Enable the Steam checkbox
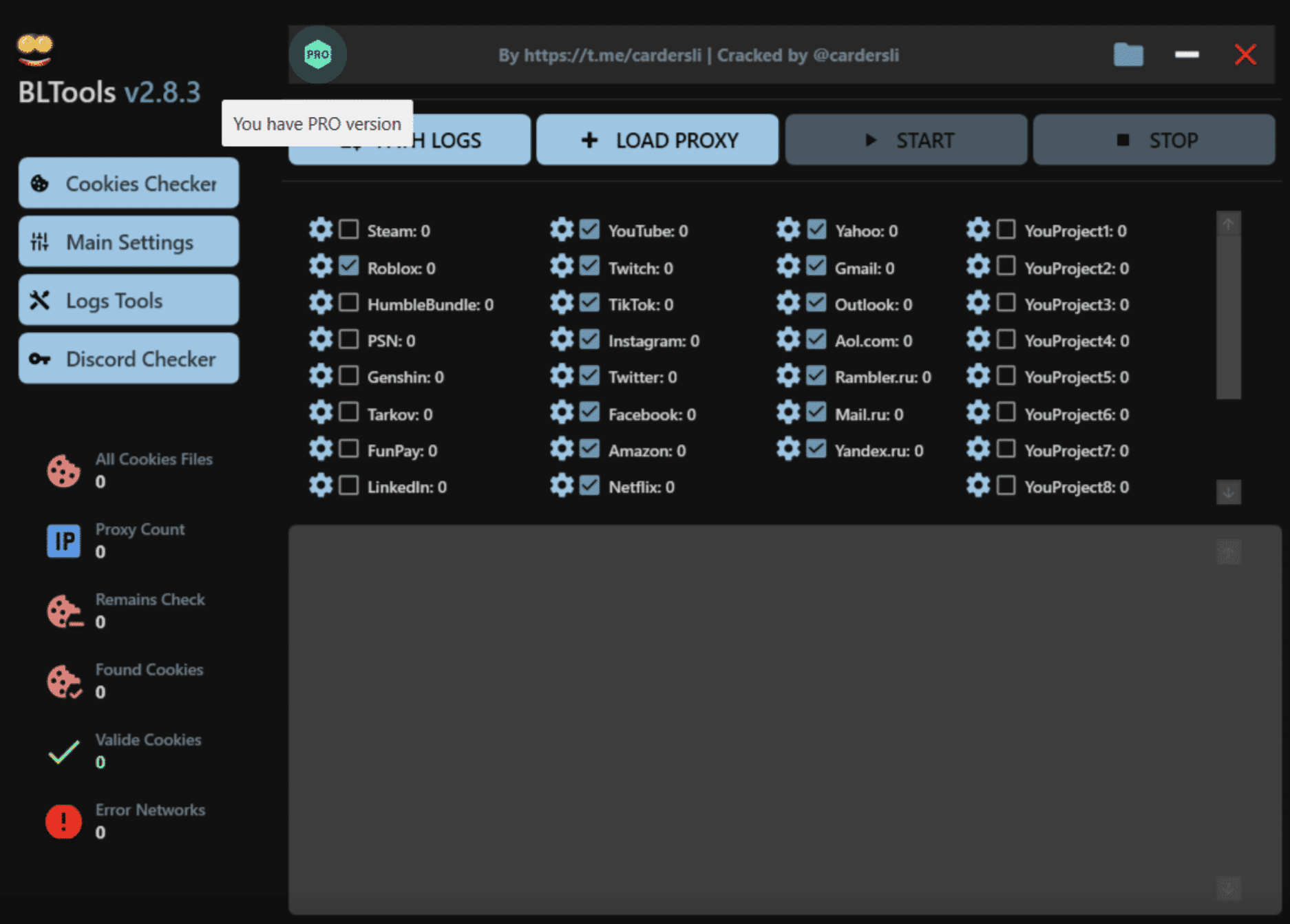 click(x=349, y=229)
